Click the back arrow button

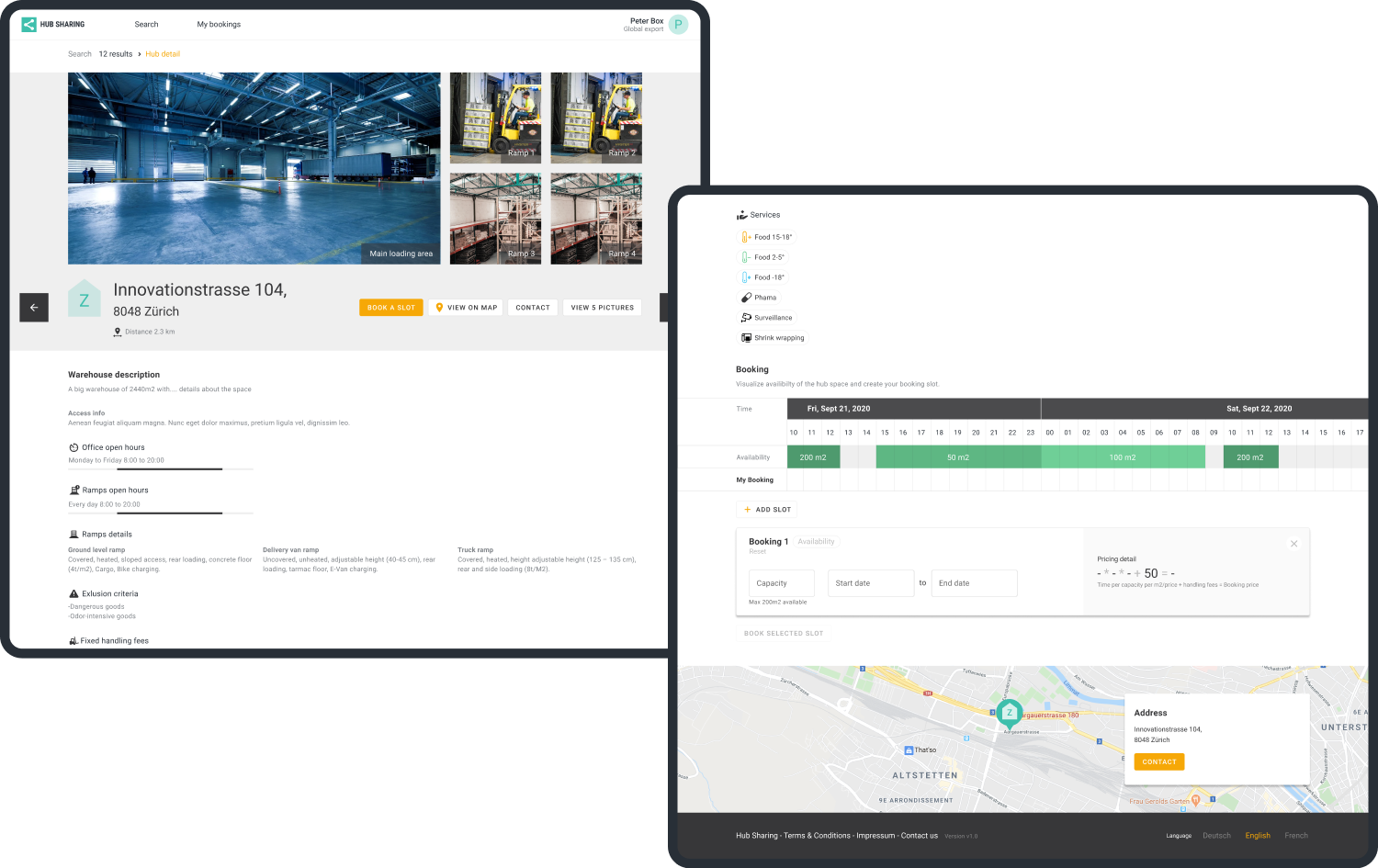coord(34,308)
